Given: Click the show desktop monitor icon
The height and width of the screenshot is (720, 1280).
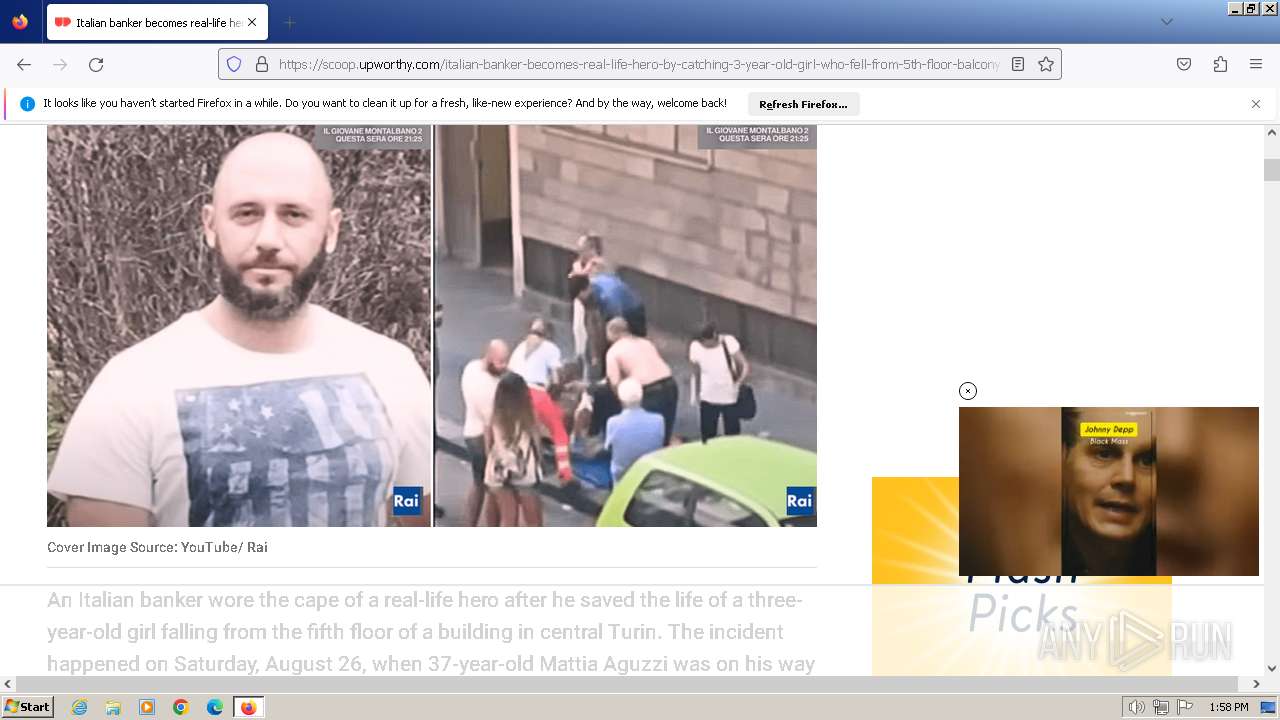Looking at the screenshot, I should (1268, 707).
